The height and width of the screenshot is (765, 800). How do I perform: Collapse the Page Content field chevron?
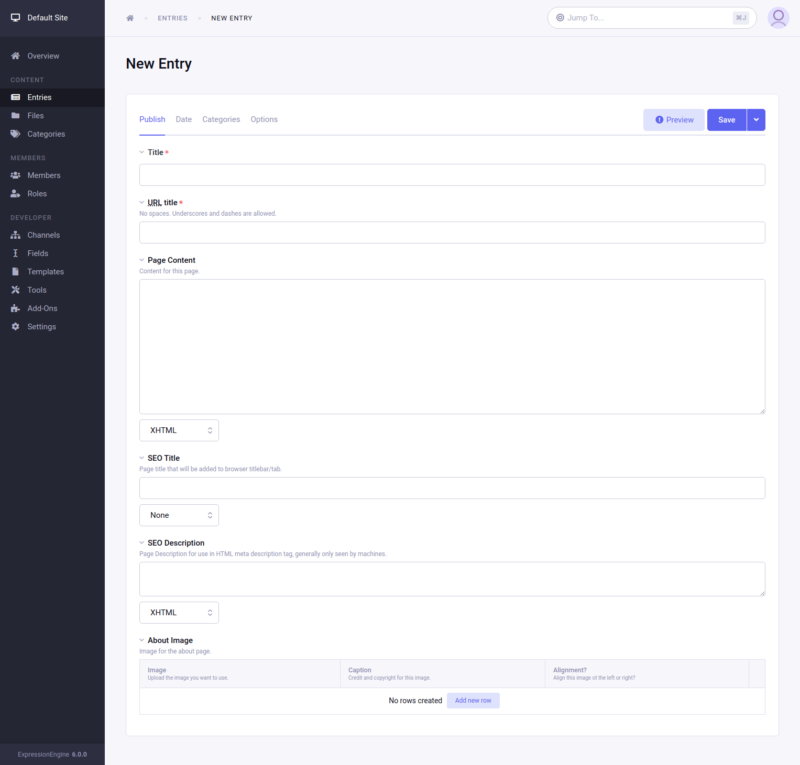click(x=142, y=260)
